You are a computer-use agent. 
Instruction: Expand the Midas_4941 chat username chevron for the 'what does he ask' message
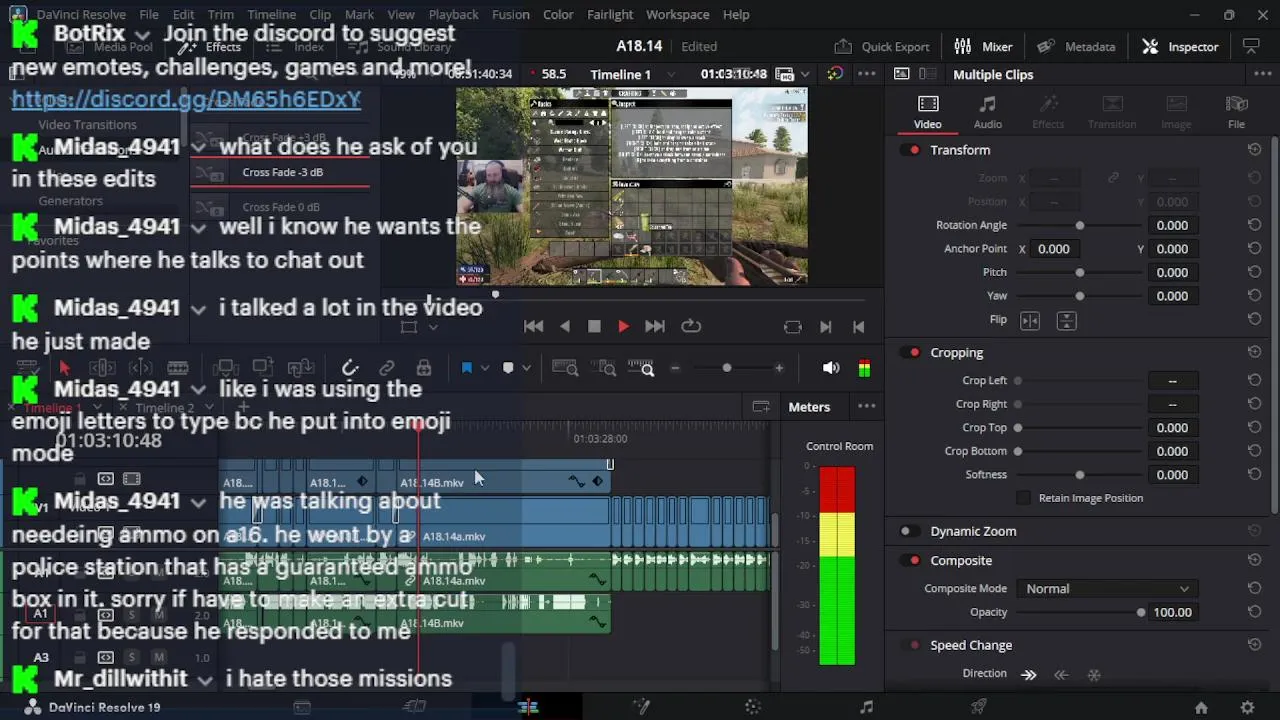[198, 147]
